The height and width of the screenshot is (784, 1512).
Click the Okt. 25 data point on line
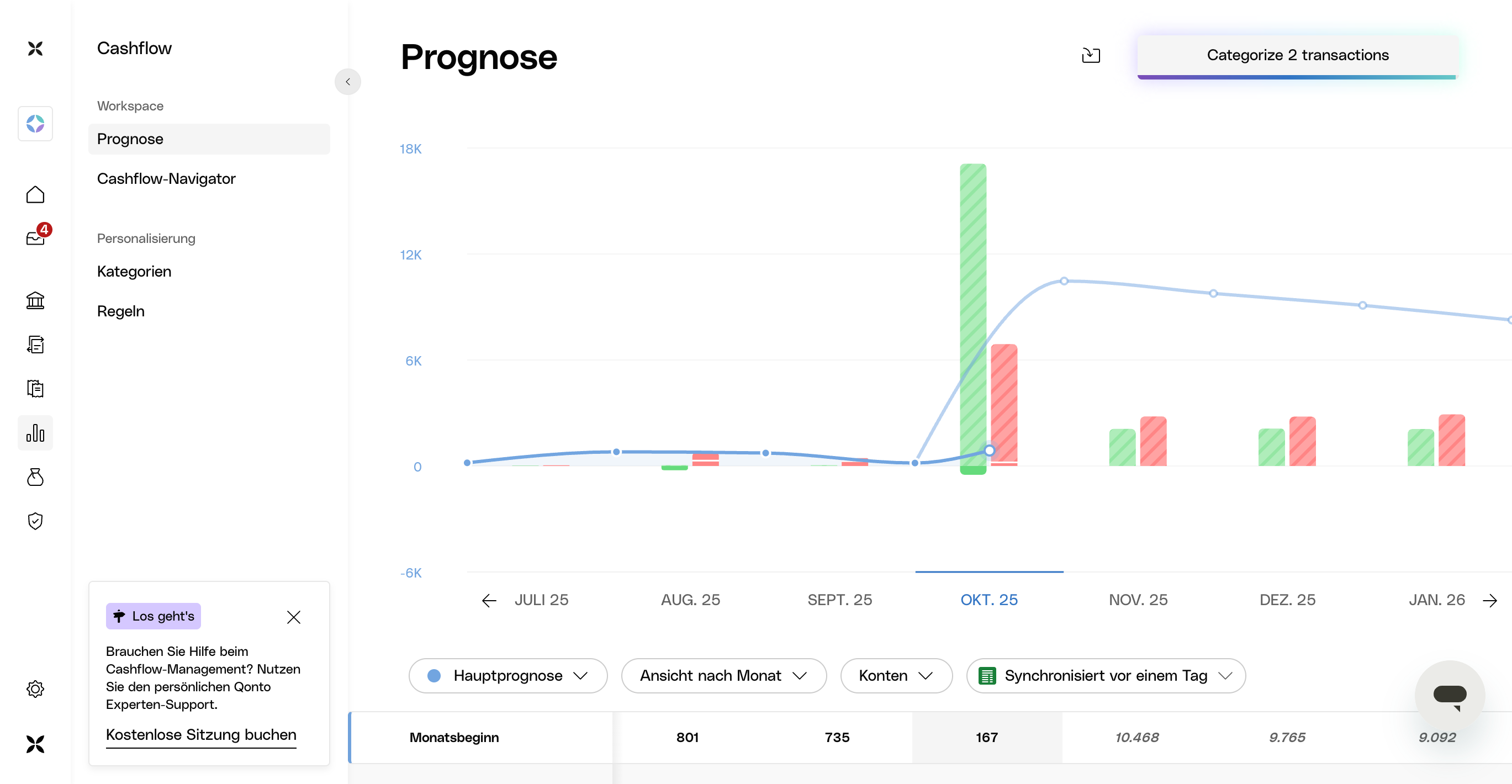pyautogui.click(x=989, y=451)
